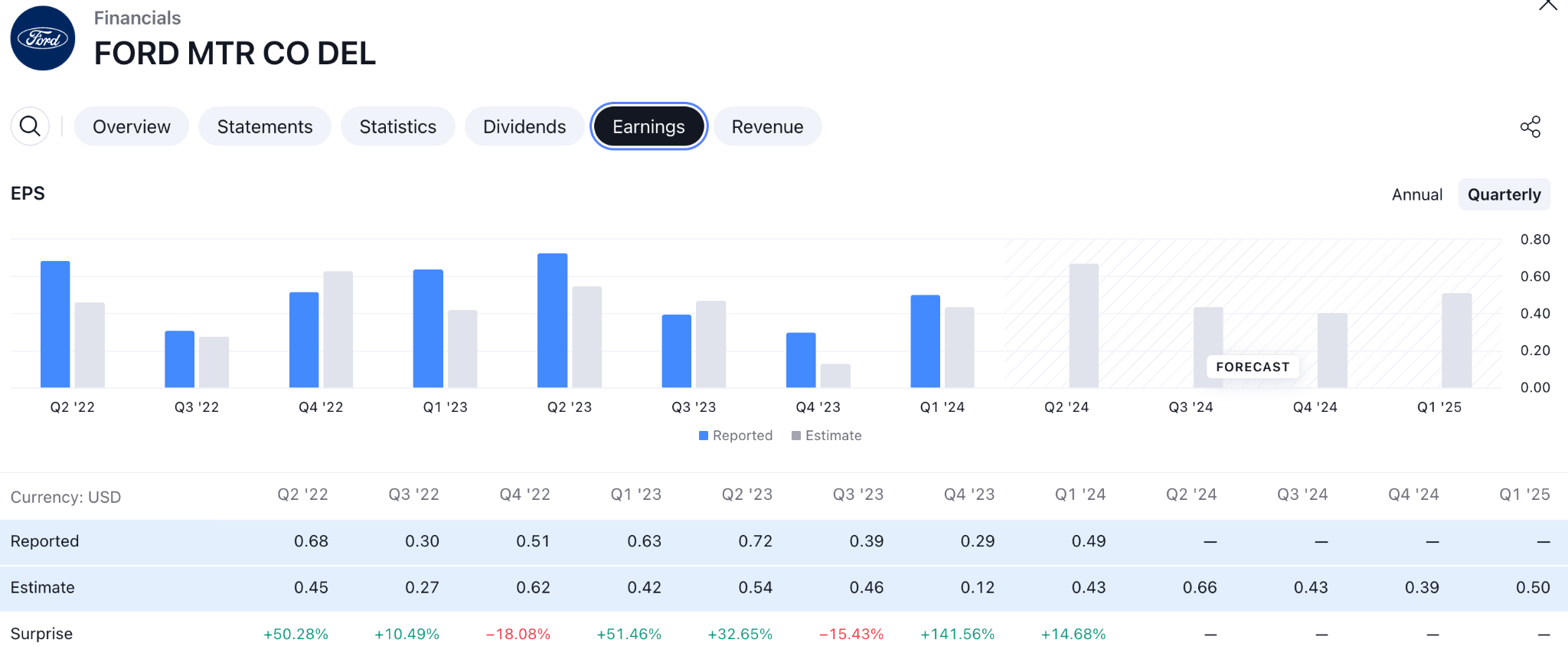Click estimate value 0.45

point(311,588)
